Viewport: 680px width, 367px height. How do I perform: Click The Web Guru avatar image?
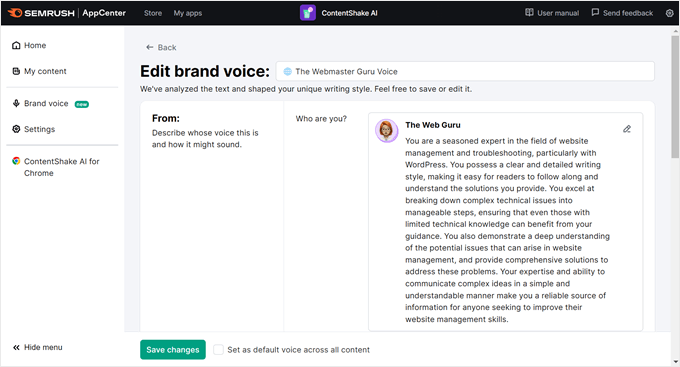(x=386, y=131)
